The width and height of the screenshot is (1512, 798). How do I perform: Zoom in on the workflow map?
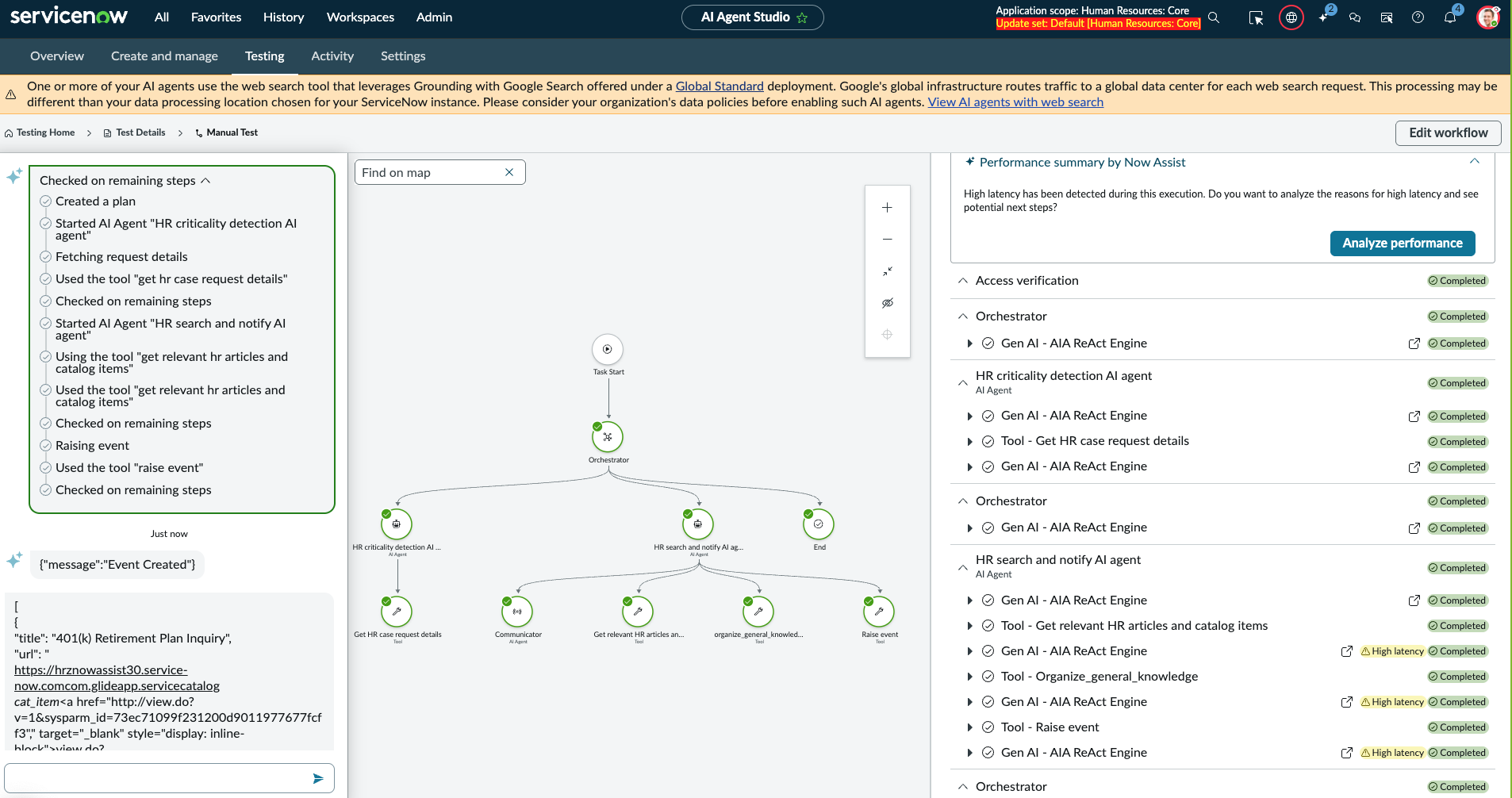click(887, 208)
